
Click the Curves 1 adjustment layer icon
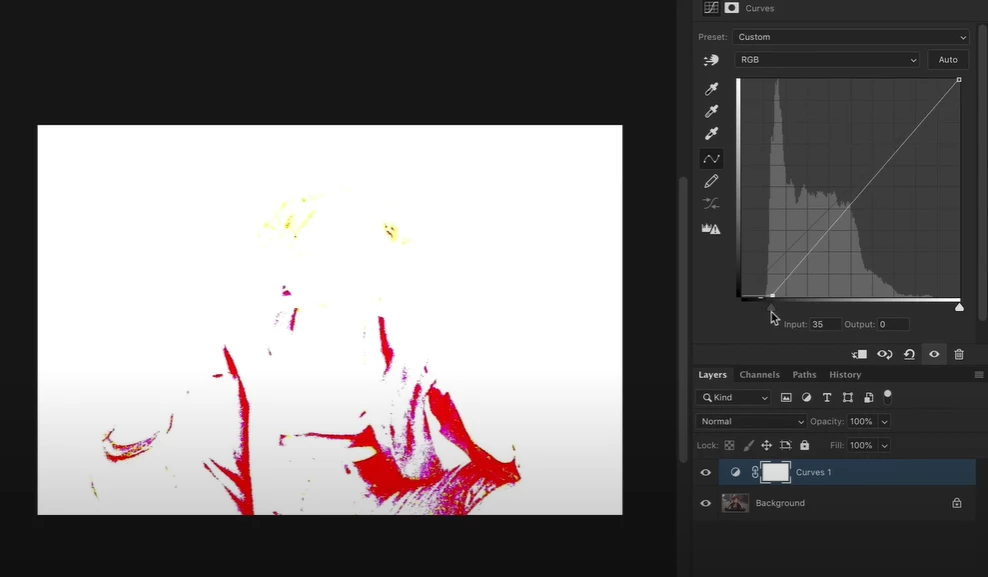point(735,472)
